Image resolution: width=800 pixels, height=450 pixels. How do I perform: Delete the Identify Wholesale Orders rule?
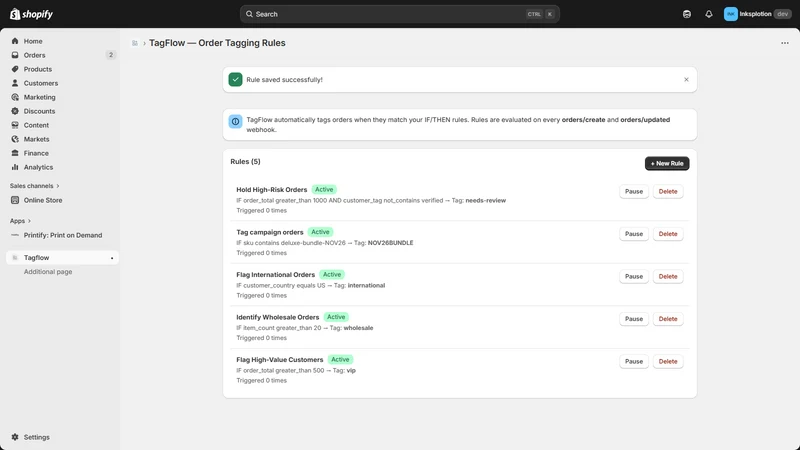coord(668,319)
